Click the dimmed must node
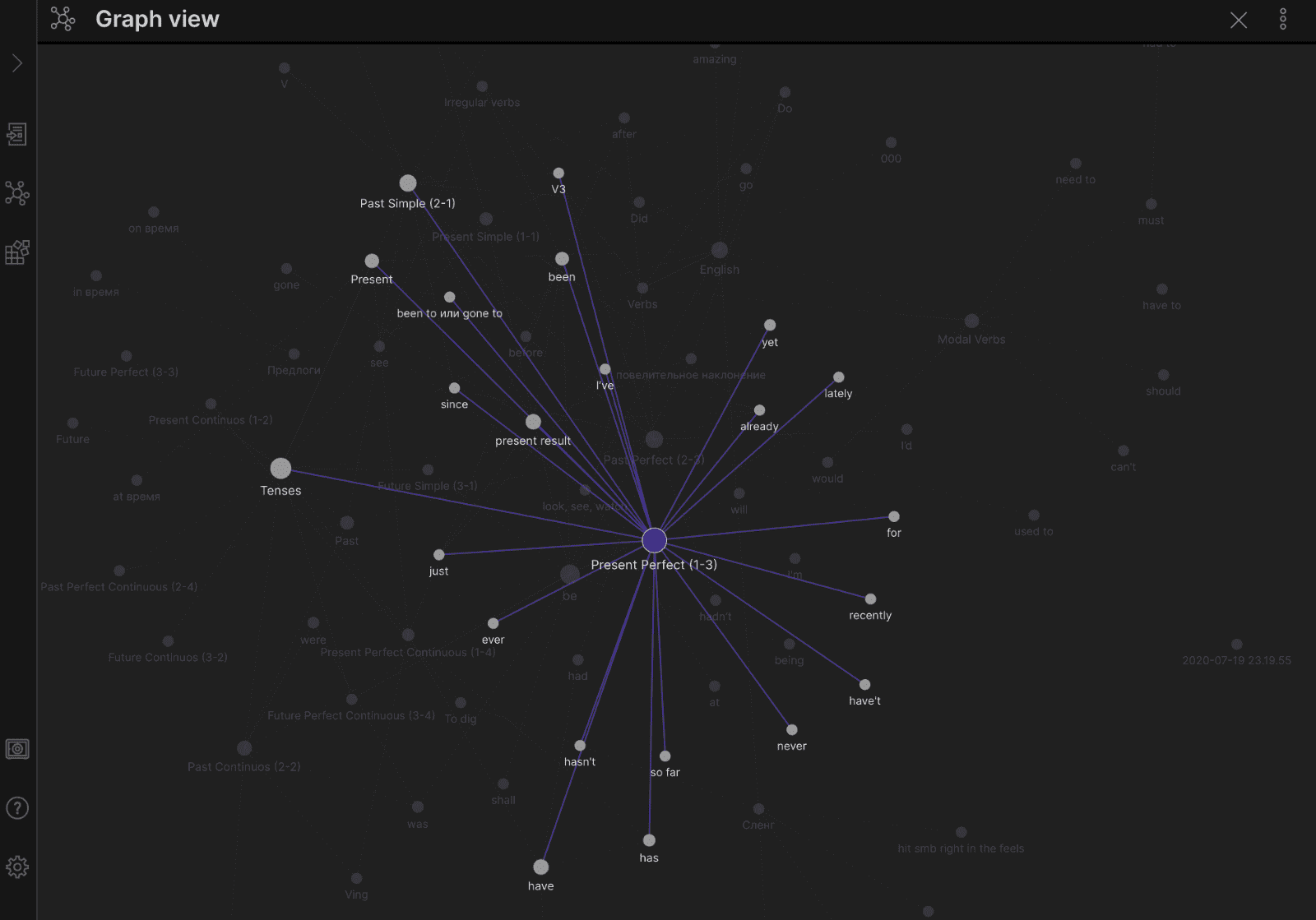The width and height of the screenshot is (1316, 920). tap(1151, 204)
